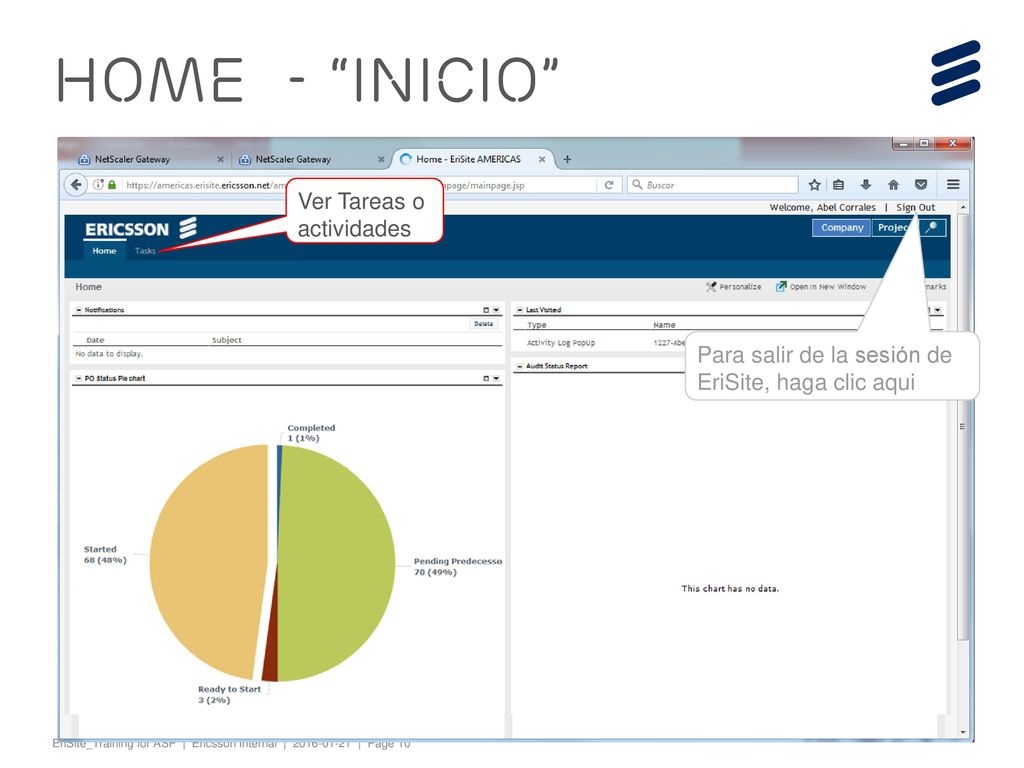Screen dimensions: 1024x768
Task: Switch to first NetScaler Gateway tab
Action: [x=147, y=159]
